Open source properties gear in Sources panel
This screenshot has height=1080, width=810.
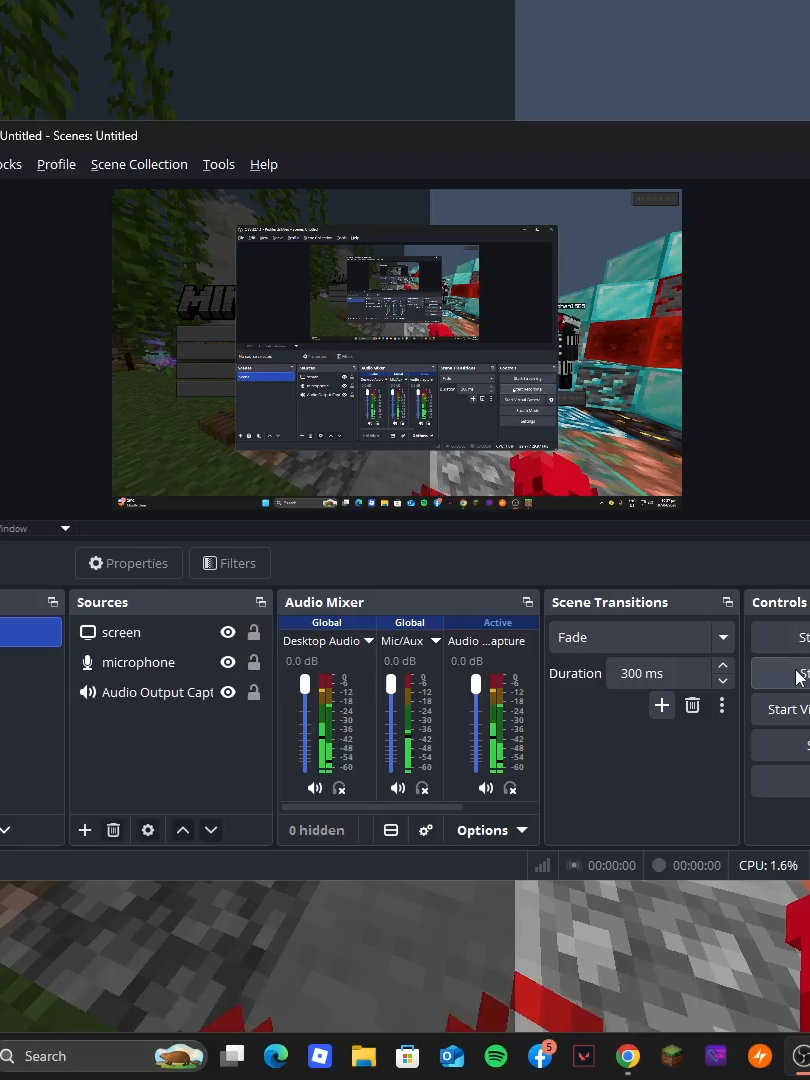point(147,830)
